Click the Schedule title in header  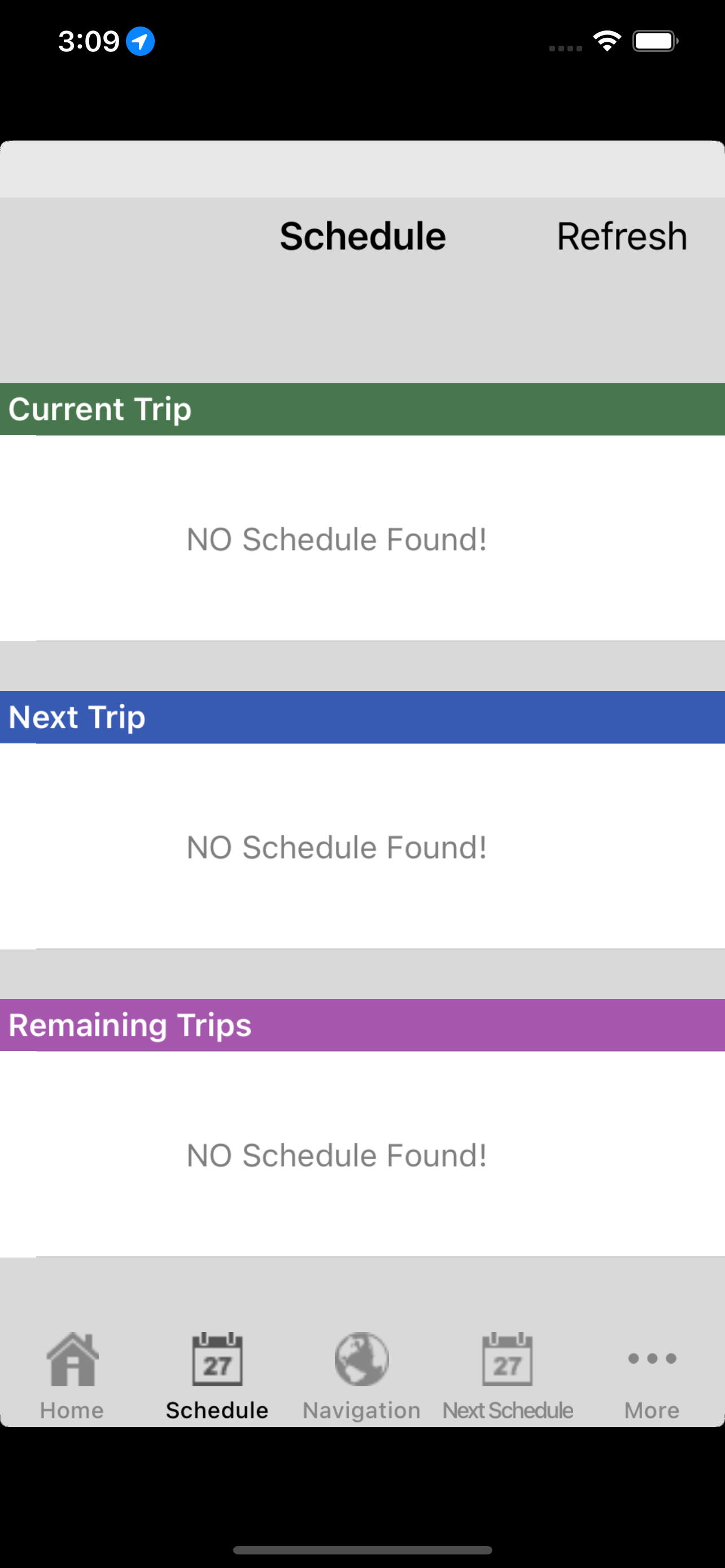point(363,236)
